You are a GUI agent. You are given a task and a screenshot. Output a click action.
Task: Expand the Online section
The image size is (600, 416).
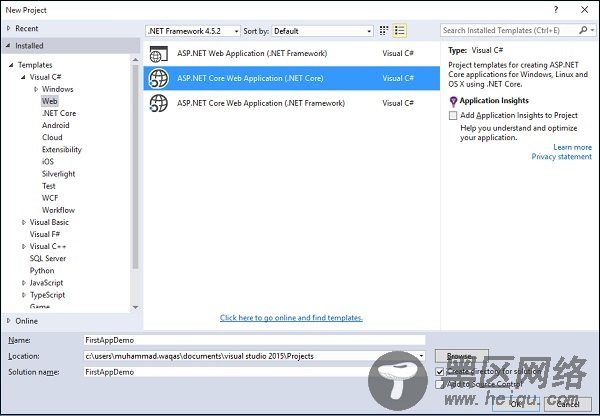[x=8, y=321]
